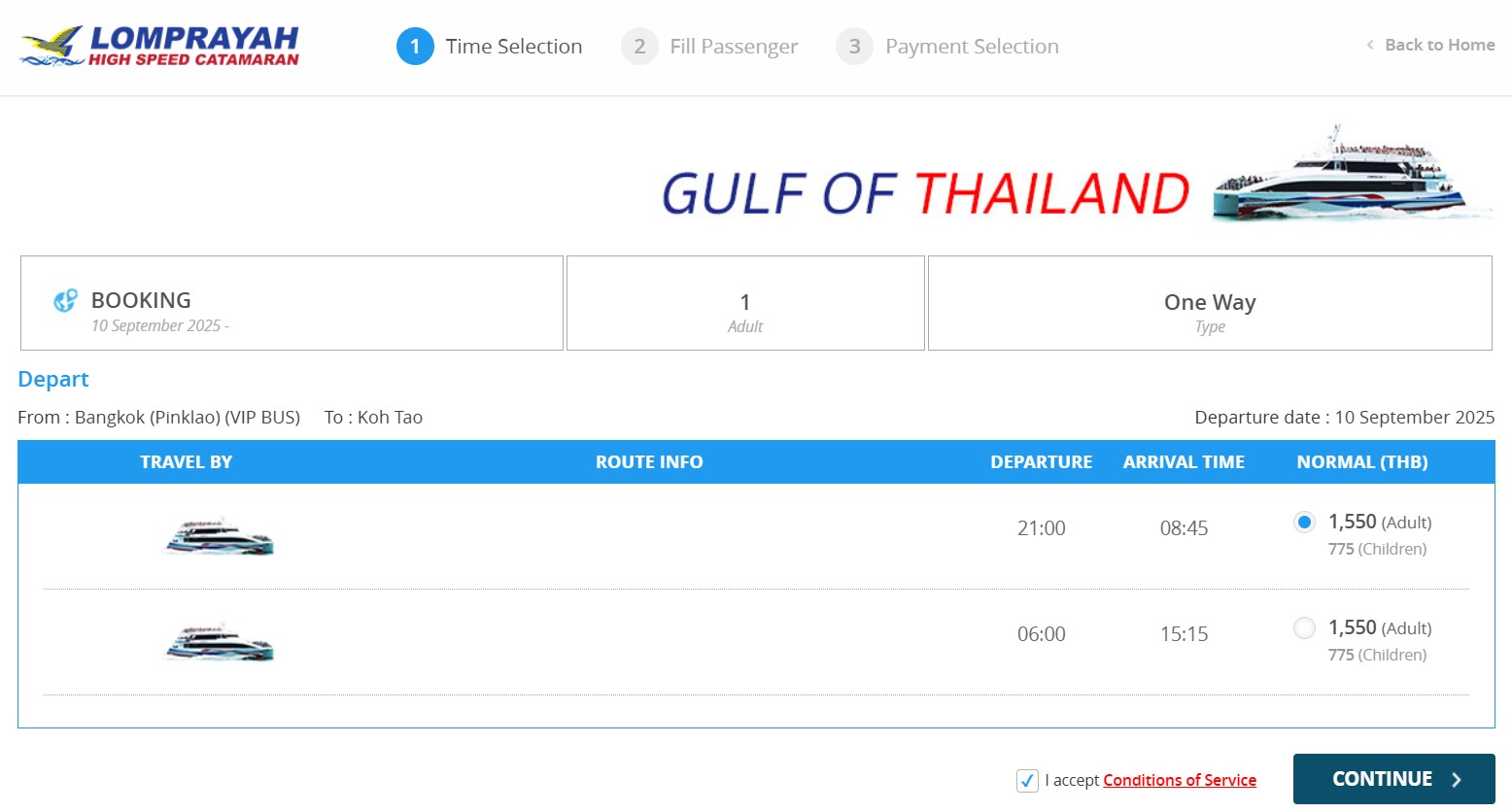The height and width of the screenshot is (812, 1512).
Task: Open the Conditions of Service link
Action: click(1179, 780)
